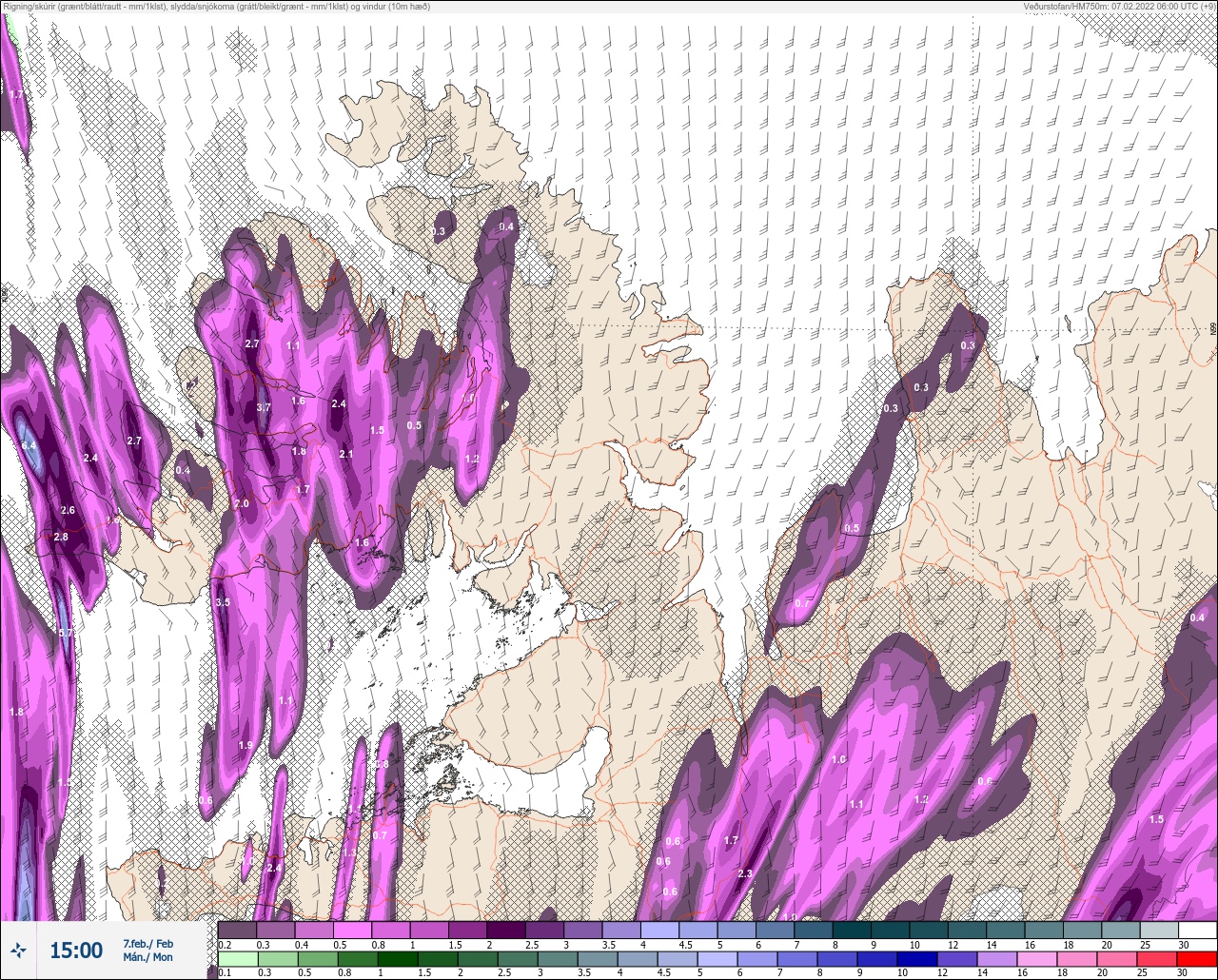The image size is (1218, 980).
Task: Click the 1.9 precipitation value on the map
Action: click(x=246, y=745)
